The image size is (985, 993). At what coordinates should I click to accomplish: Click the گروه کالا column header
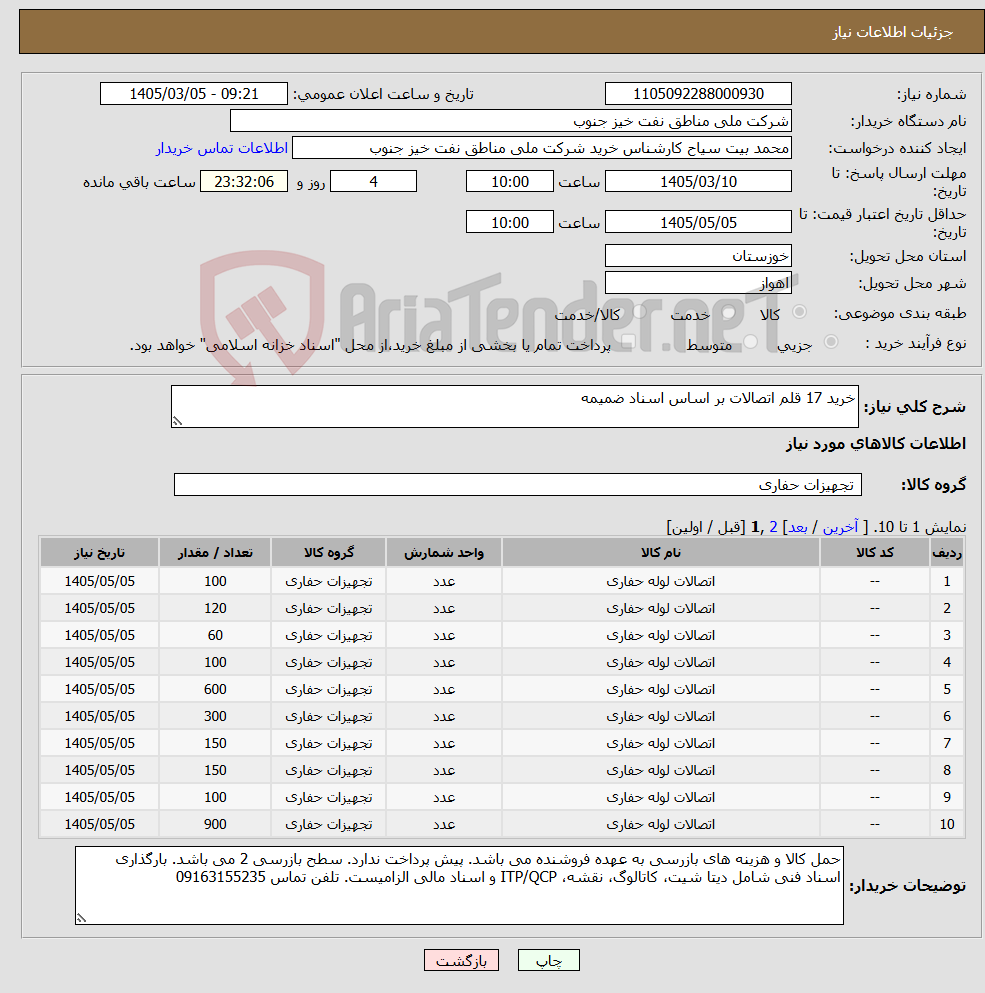point(328,552)
